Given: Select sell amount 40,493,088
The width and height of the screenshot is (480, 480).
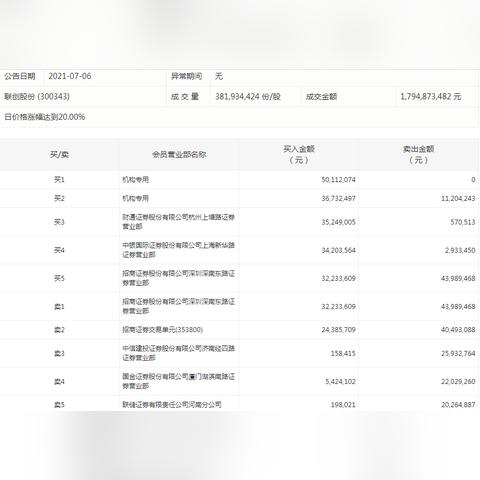Looking at the screenshot, I should coord(458,330).
